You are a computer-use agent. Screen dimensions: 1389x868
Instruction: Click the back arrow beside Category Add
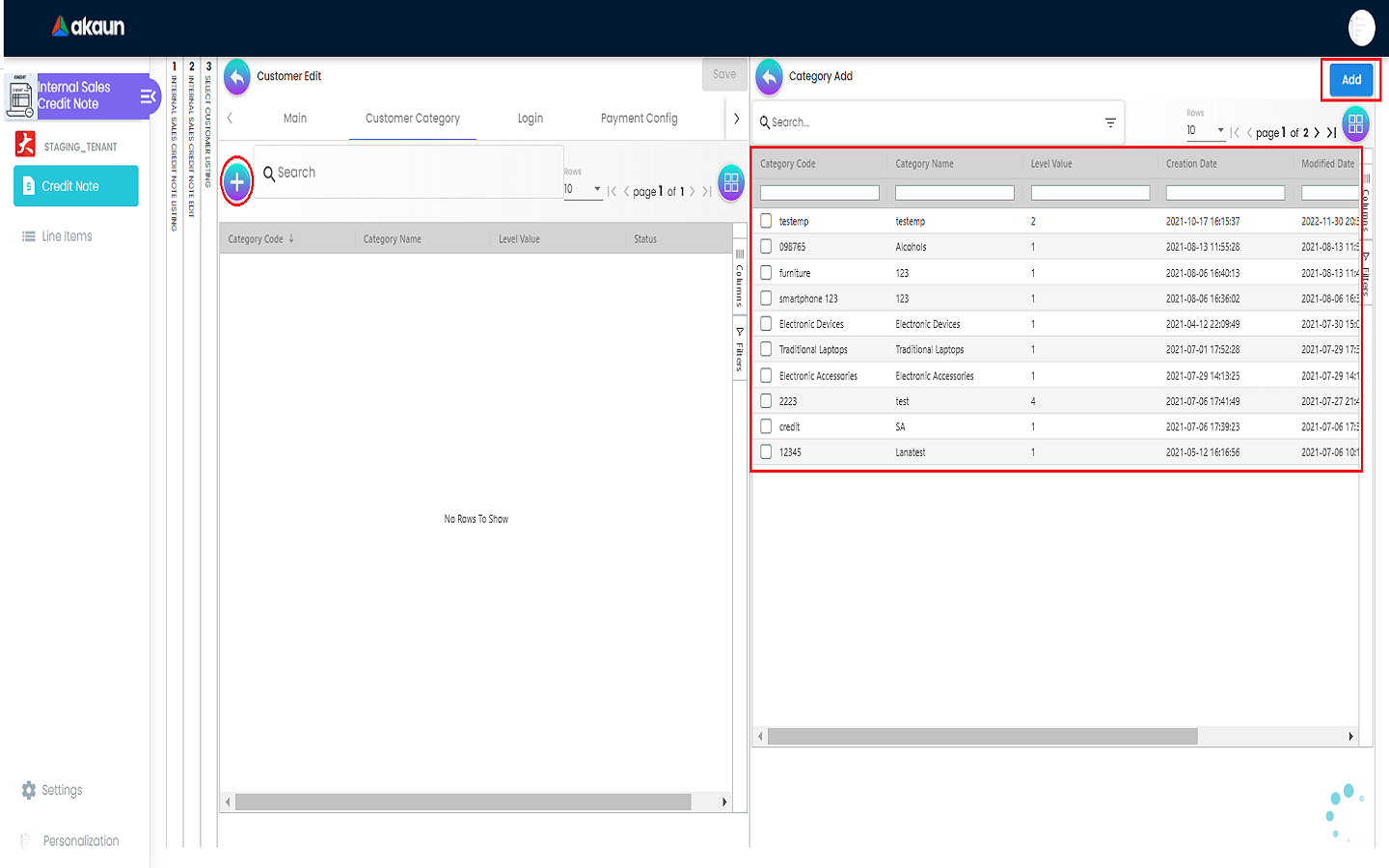click(x=769, y=77)
